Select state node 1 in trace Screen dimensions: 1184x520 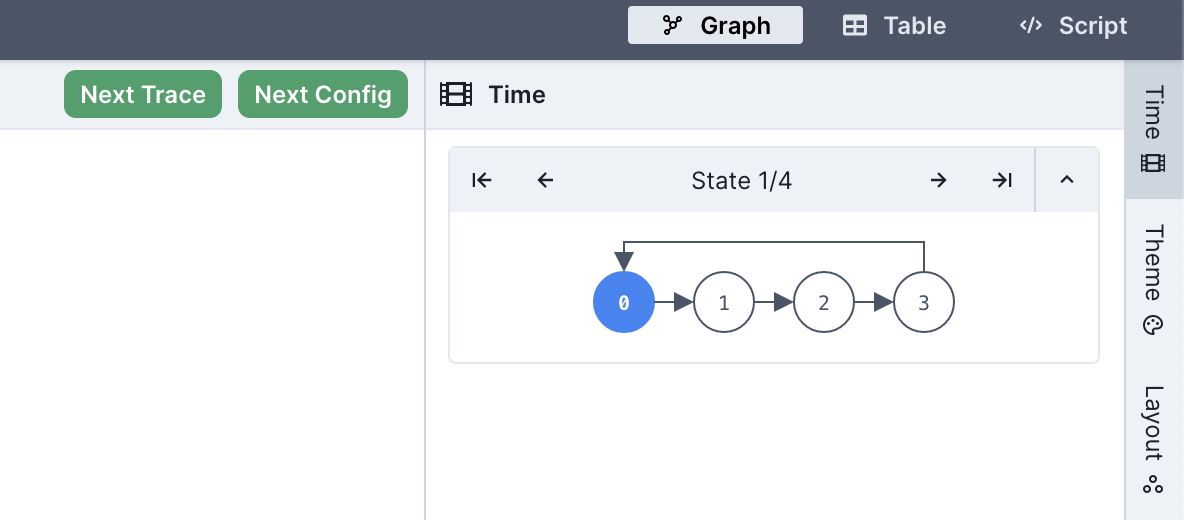pyautogui.click(x=723, y=303)
